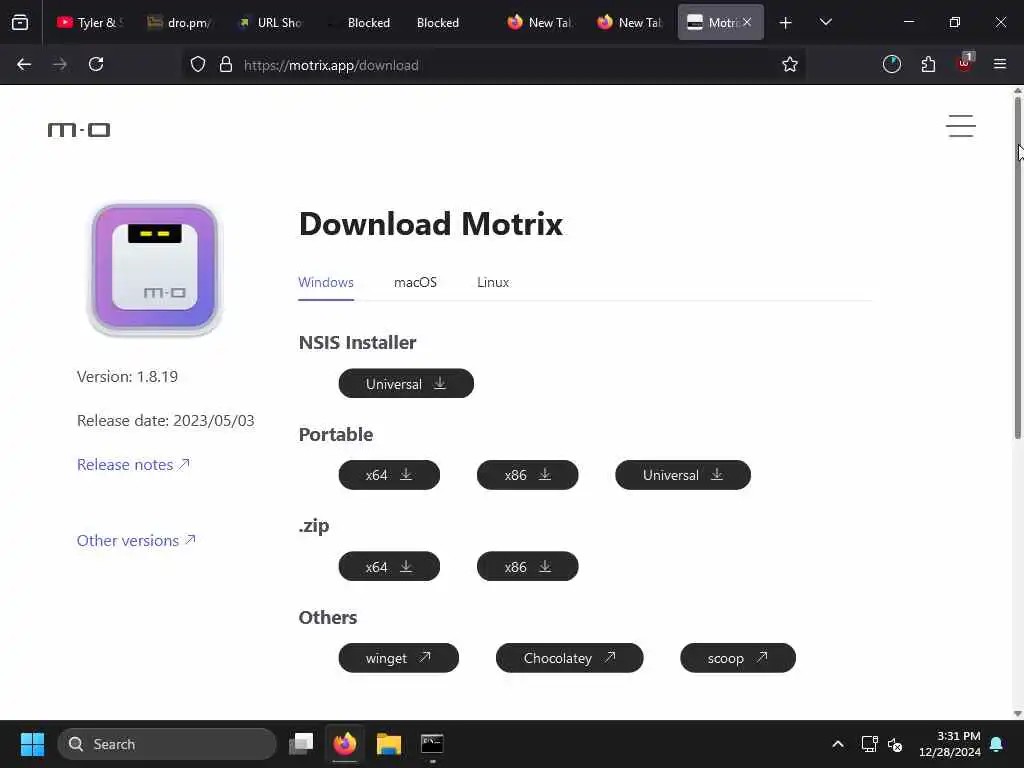Switch to the first New Tab

point(539,23)
